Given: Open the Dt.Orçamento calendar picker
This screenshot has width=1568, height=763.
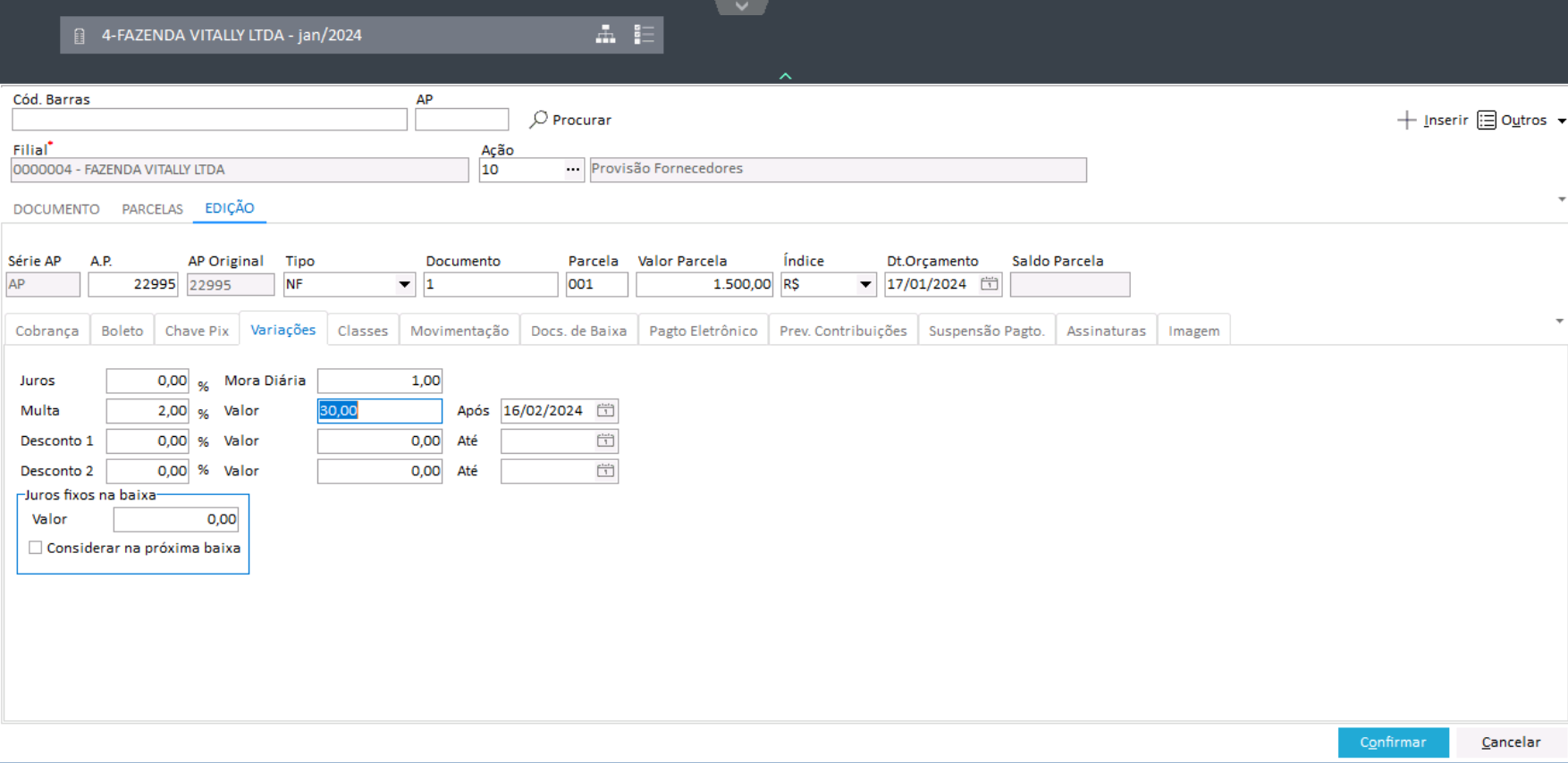Looking at the screenshot, I should click(x=989, y=284).
